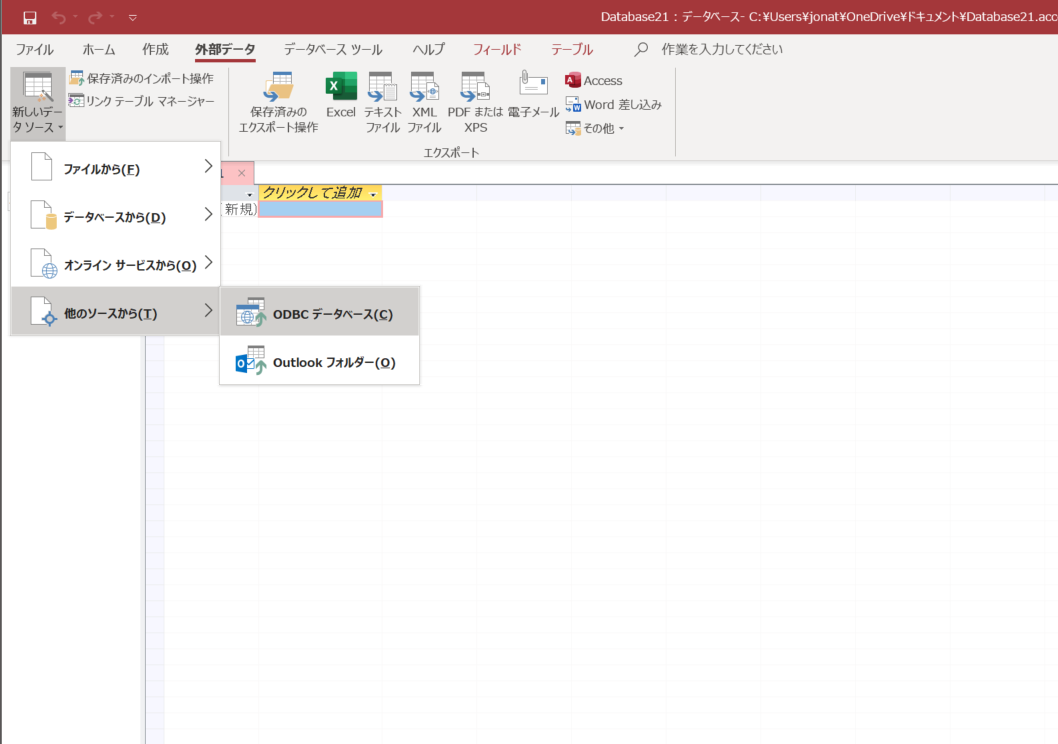Click the 作業を入力してください search box

720,48
